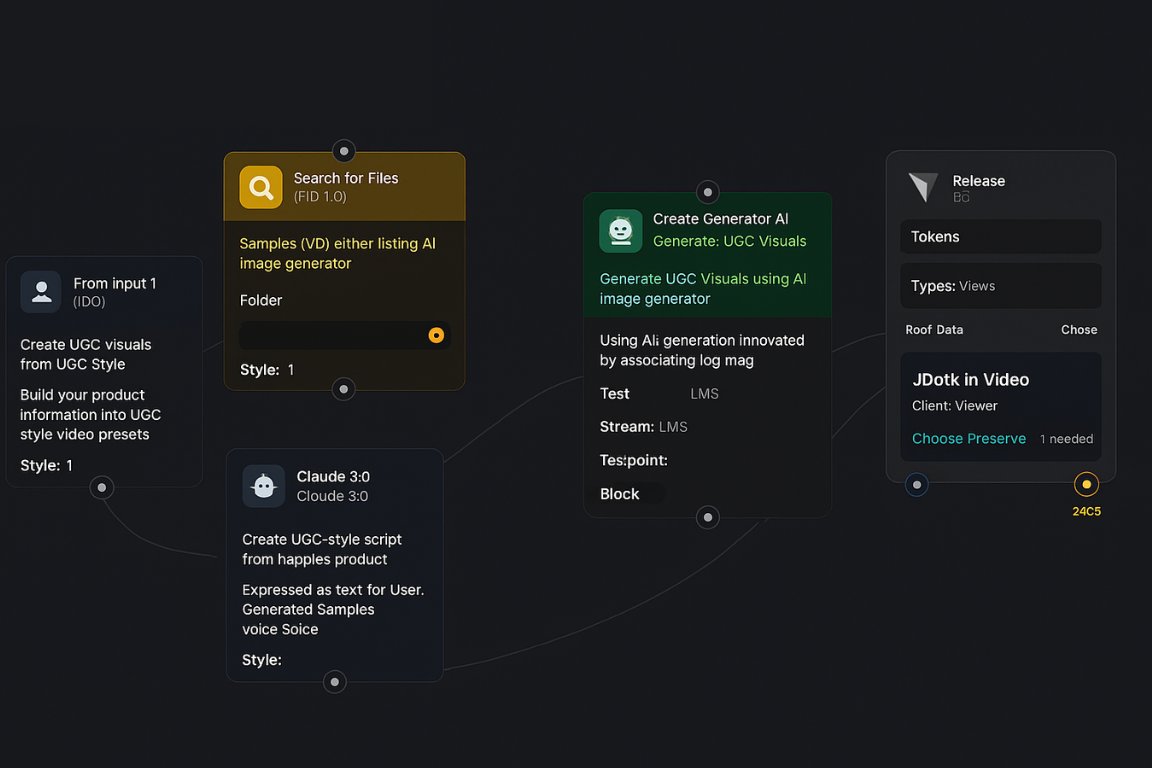Toggle the orange dot in Folder field
1152x768 pixels.
tap(436, 335)
